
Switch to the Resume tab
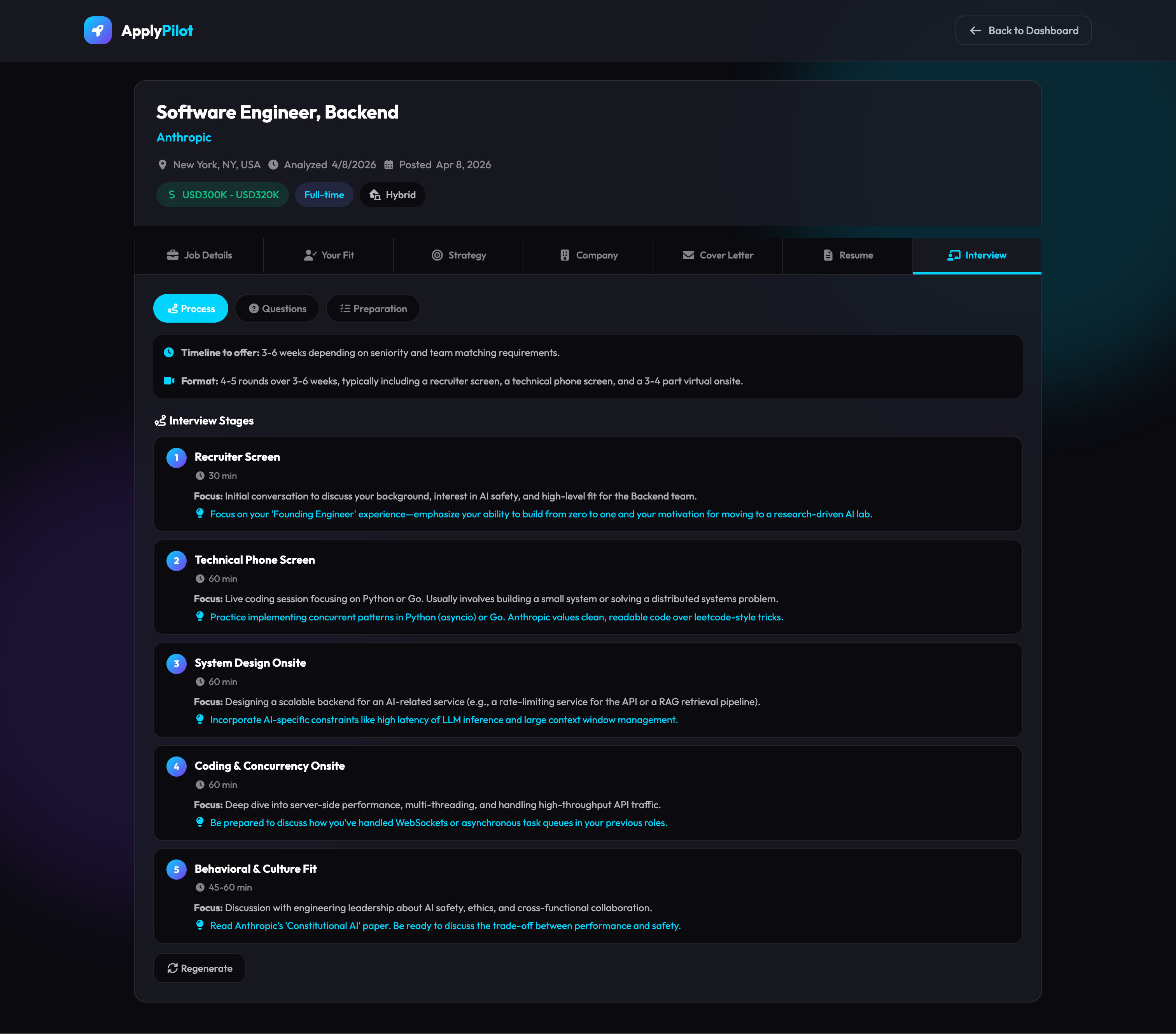click(x=847, y=255)
